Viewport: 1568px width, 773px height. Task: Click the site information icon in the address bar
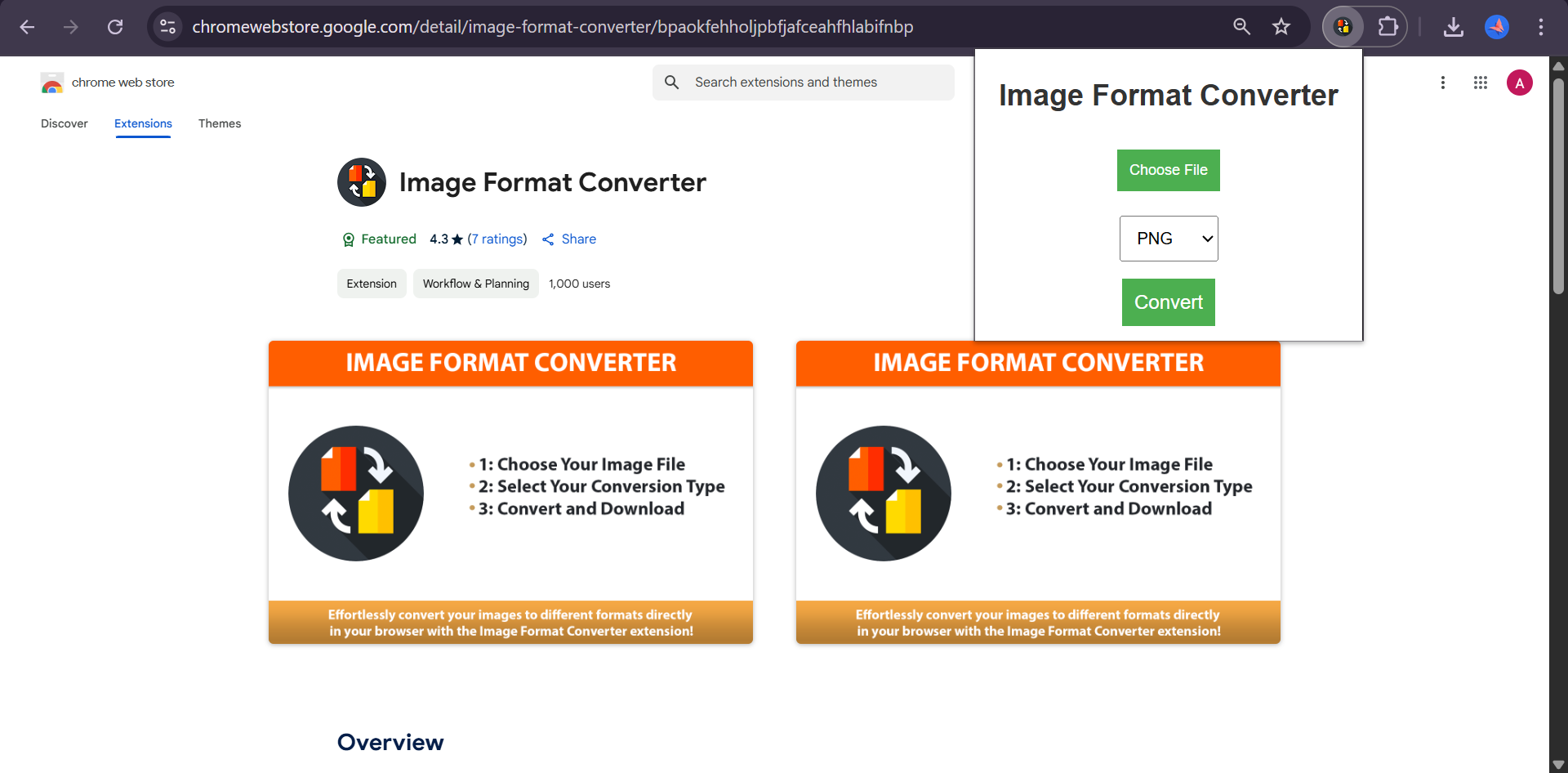pyautogui.click(x=167, y=26)
